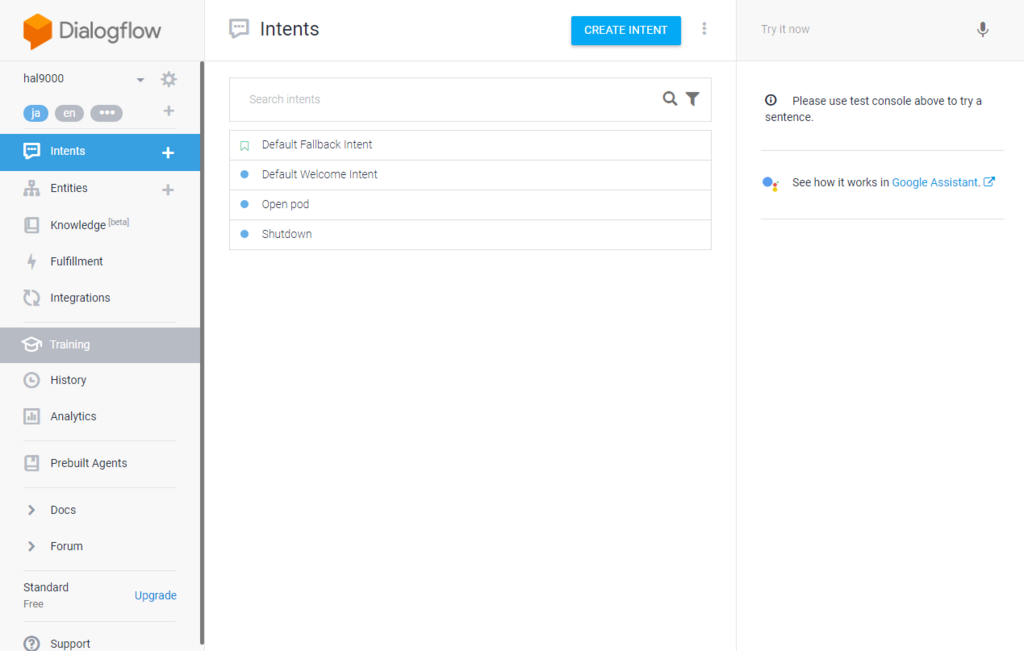Select the ja language badge
Image resolution: width=1024 pixels, height=651 pixels.
[x=36, y=113]
